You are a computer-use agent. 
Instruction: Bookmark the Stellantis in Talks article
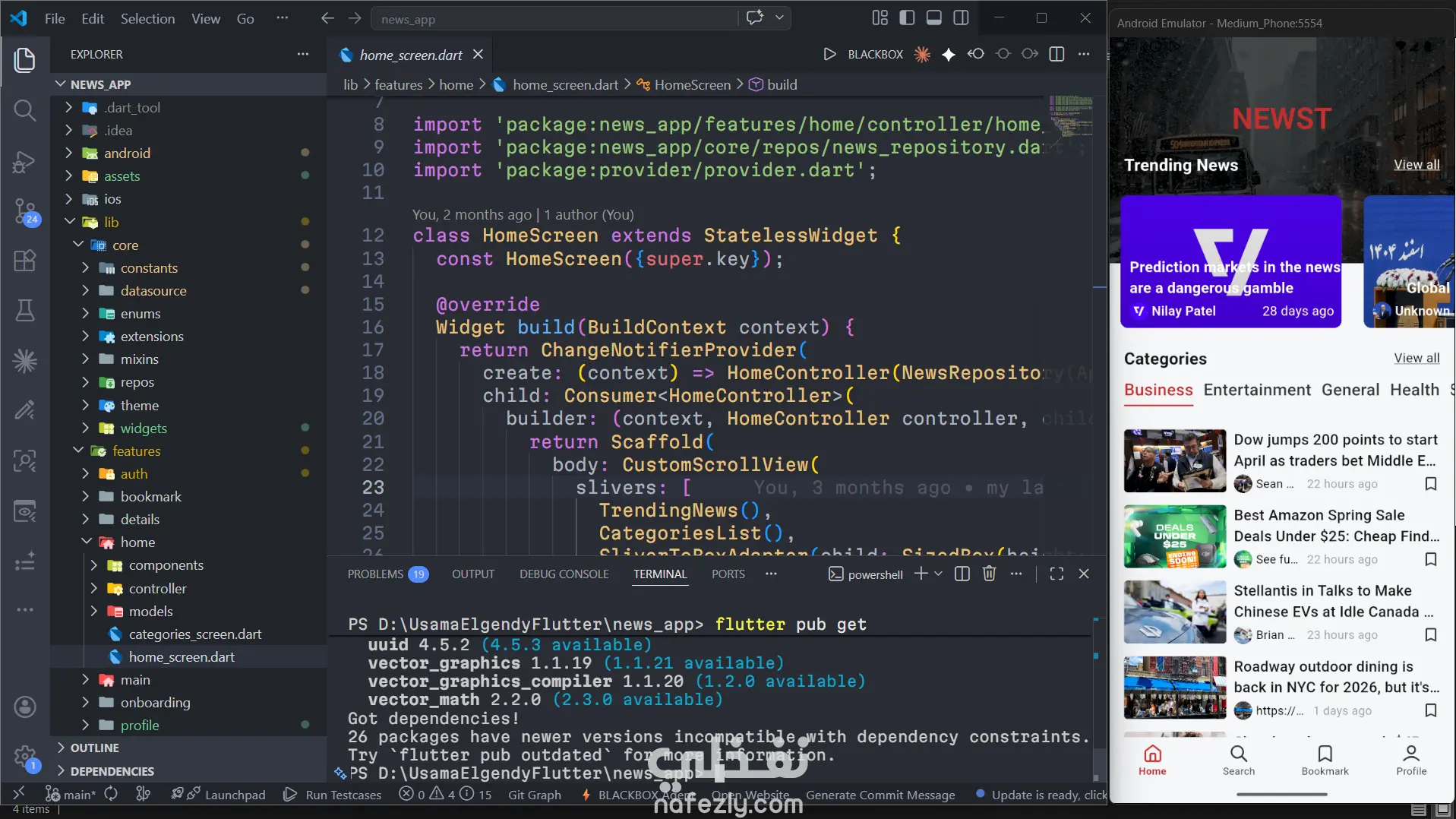(1431, 634)
